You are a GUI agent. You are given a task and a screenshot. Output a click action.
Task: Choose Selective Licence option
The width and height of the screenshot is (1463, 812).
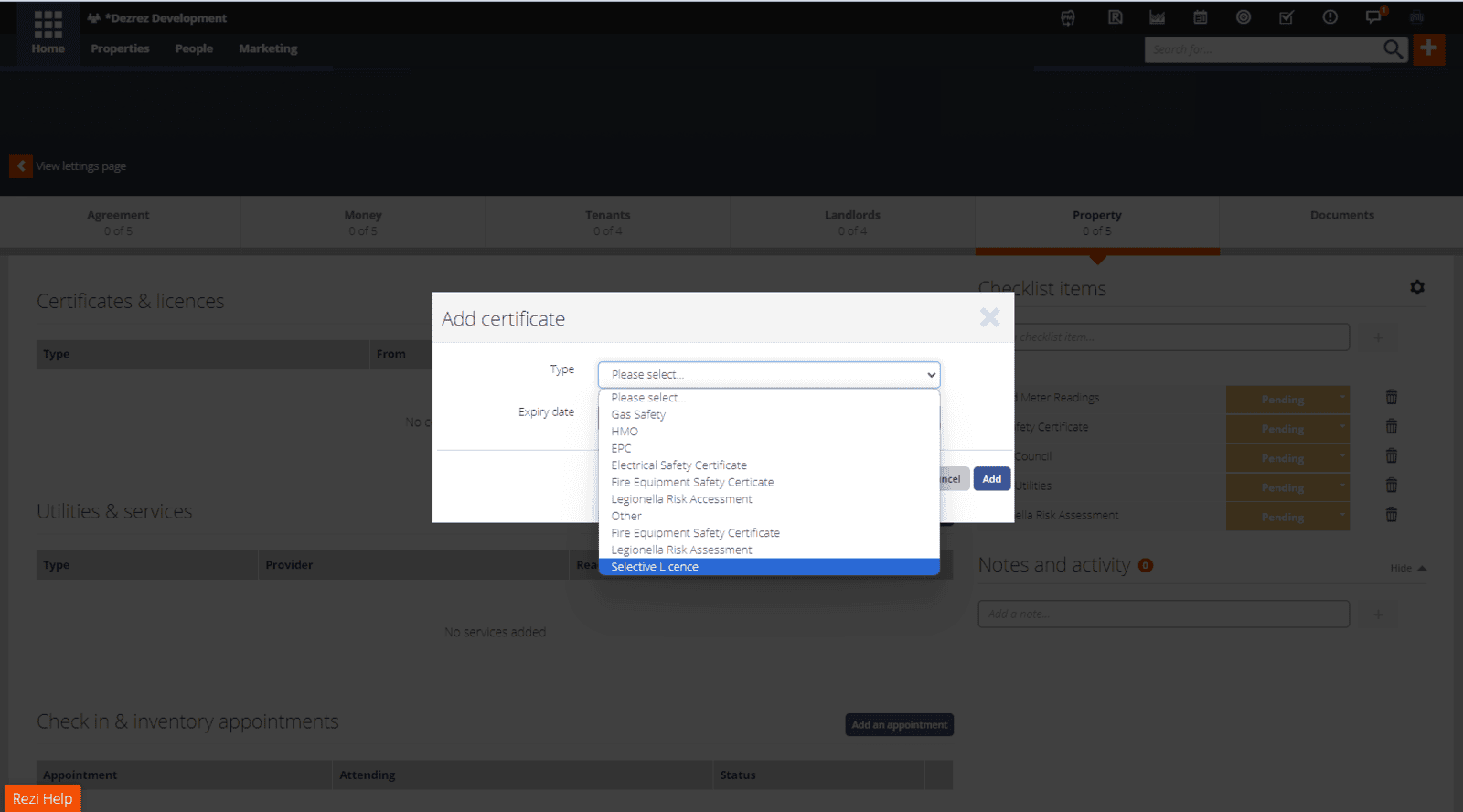click(x=769, y=567)
